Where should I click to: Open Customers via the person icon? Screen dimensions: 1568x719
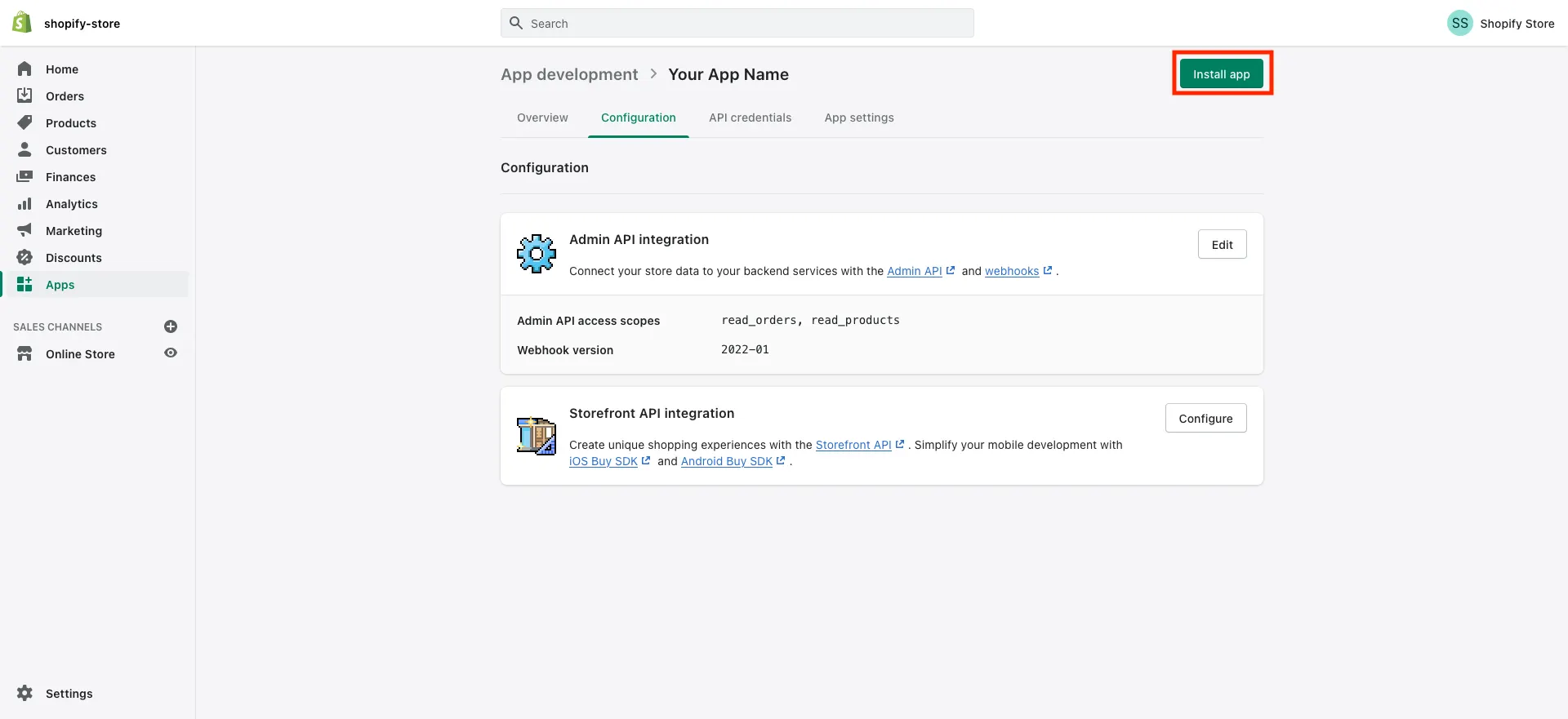24,149
